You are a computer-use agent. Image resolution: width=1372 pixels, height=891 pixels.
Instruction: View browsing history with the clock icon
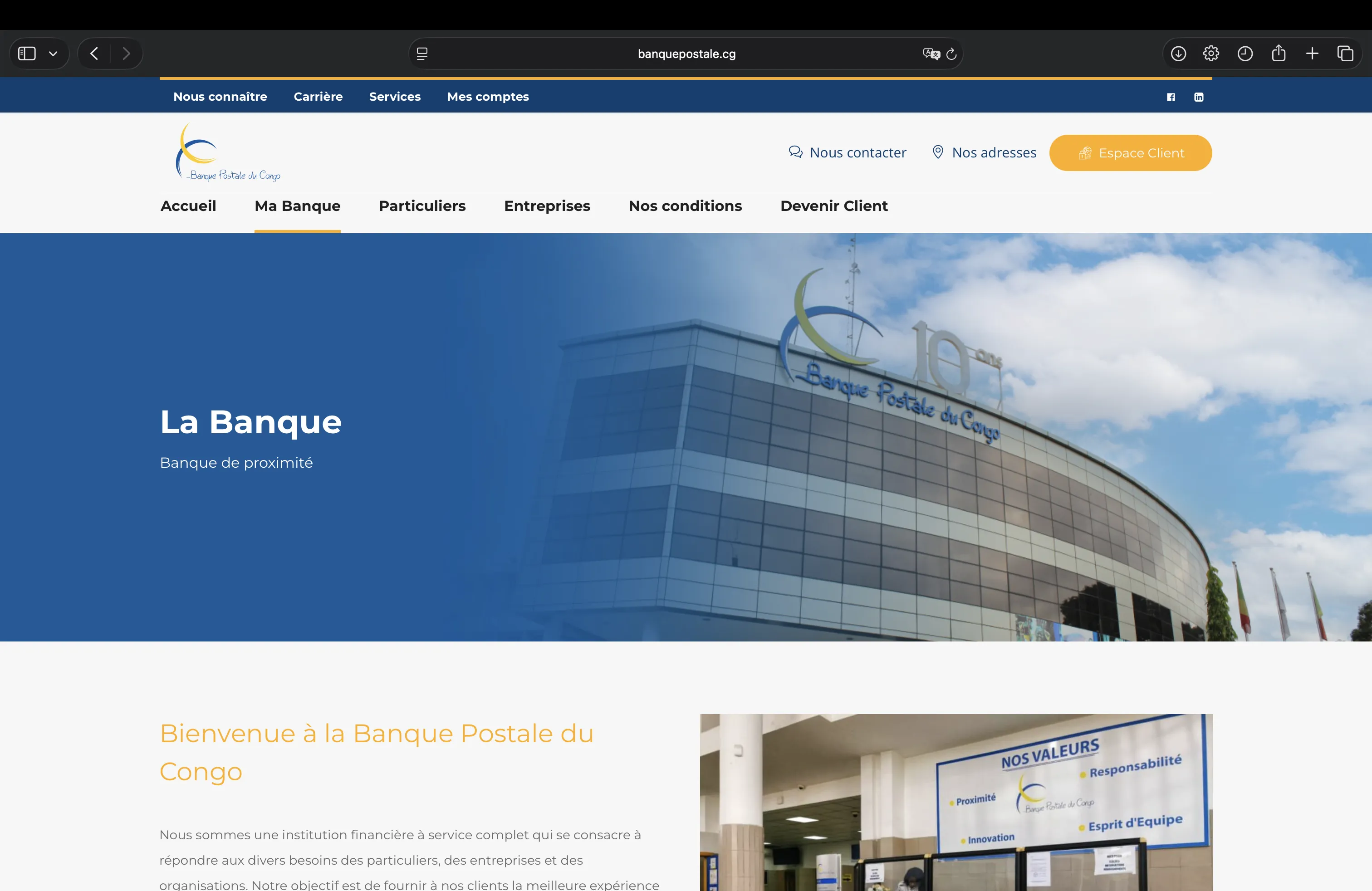[x=1245, y=53]
